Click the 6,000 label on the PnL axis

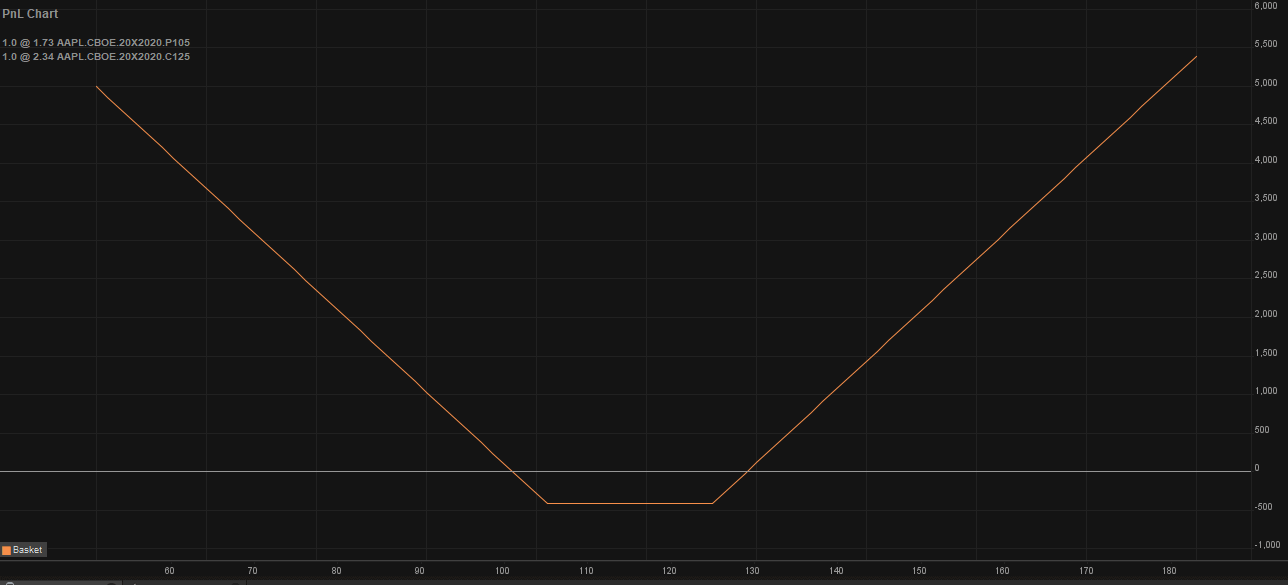coord(1265,6)
